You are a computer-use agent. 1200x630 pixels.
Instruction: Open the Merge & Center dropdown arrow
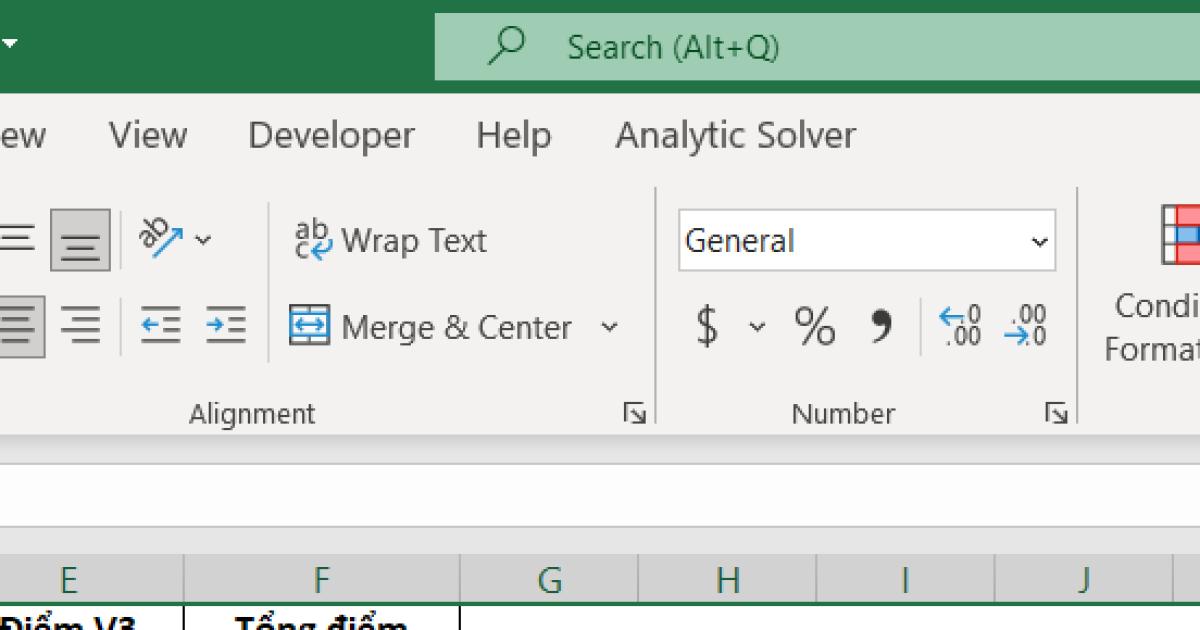click(611, 326)
